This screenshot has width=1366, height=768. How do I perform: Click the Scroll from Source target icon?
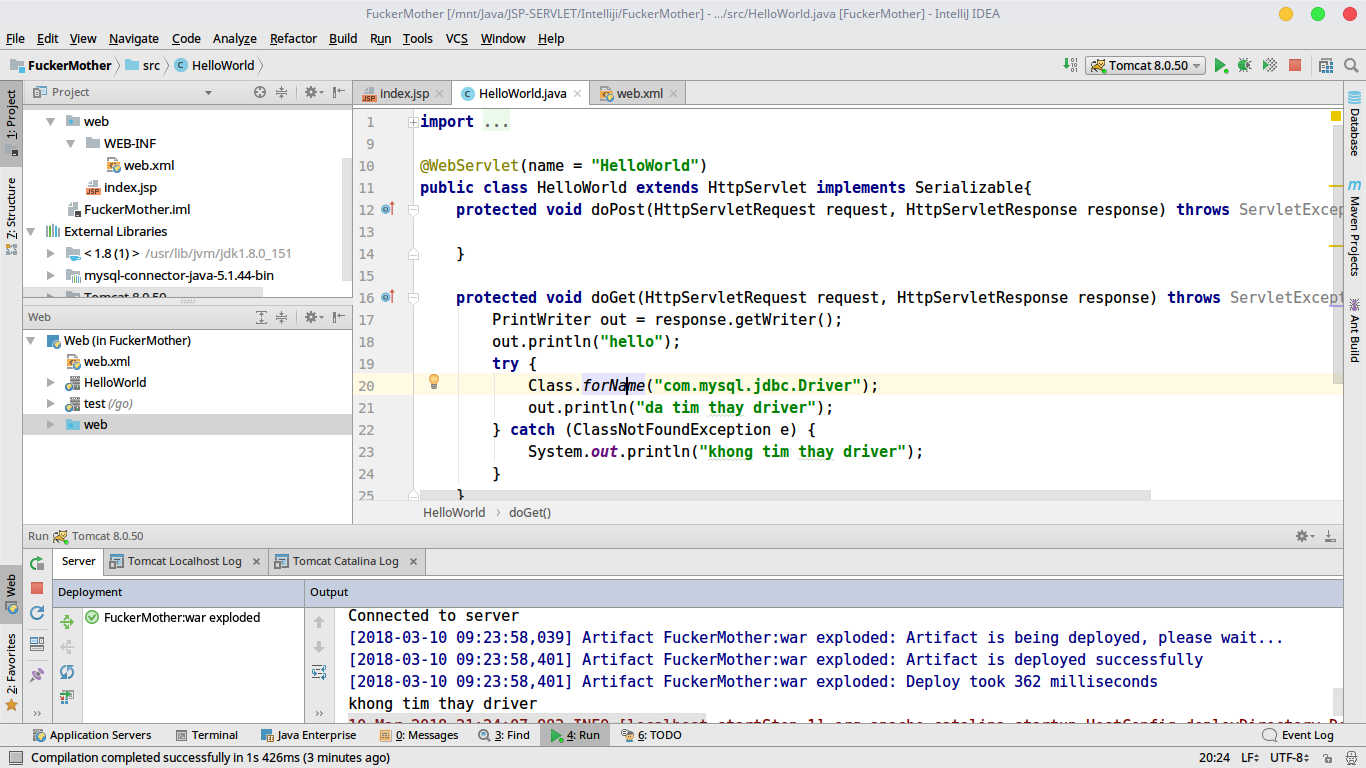(x=260, y=92)
